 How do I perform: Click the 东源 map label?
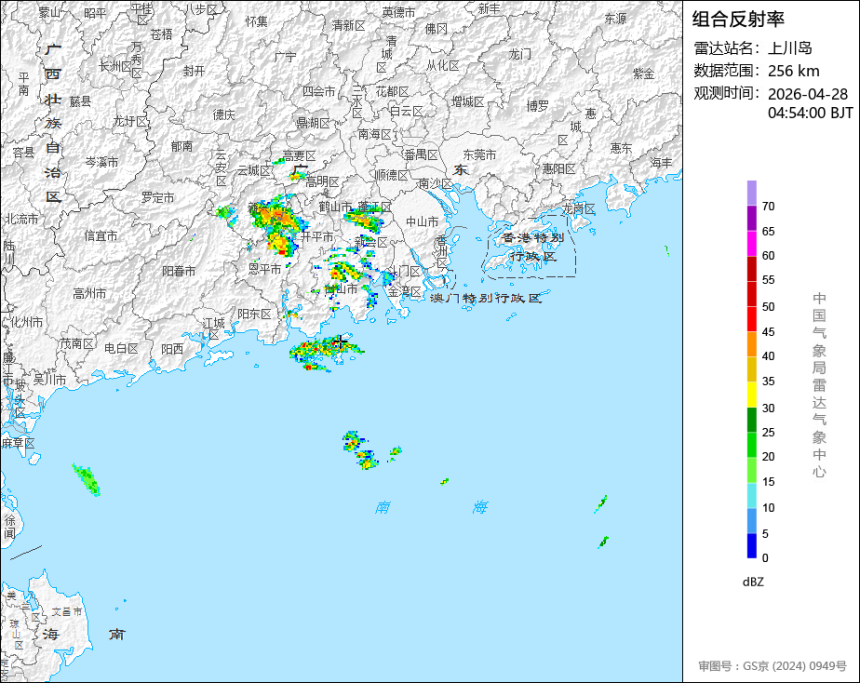(615, 18)
